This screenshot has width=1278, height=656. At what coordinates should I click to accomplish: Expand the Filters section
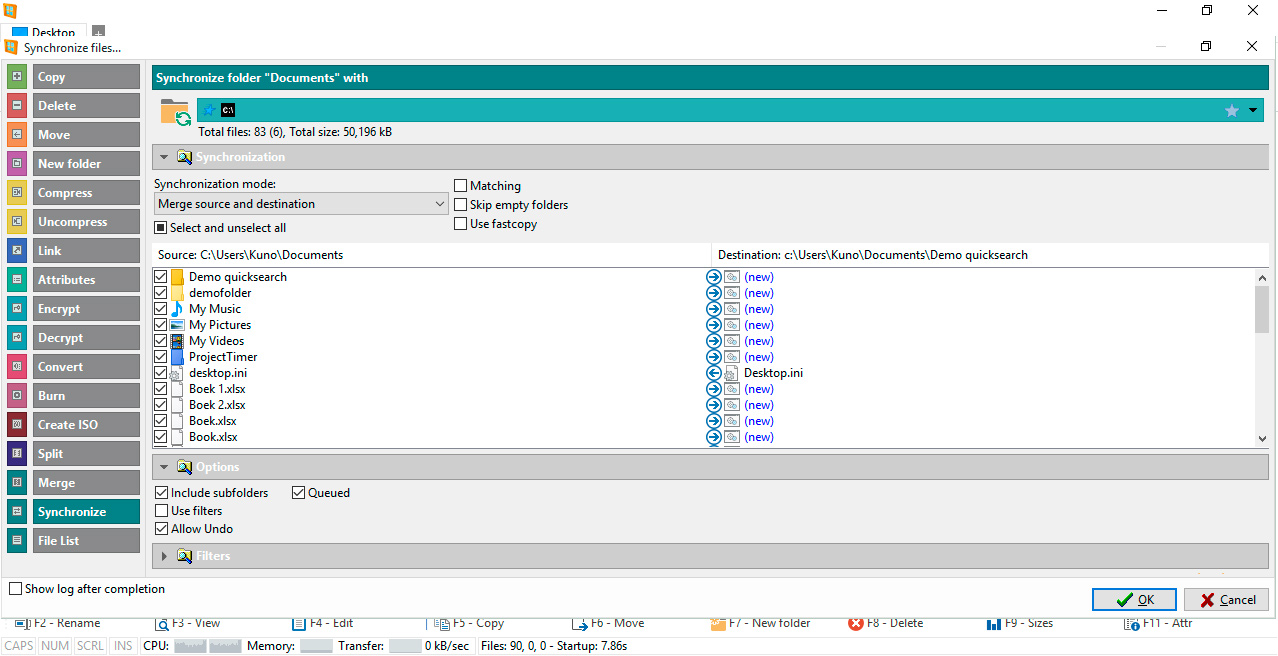pyautogui.click(x=164, y=556)
